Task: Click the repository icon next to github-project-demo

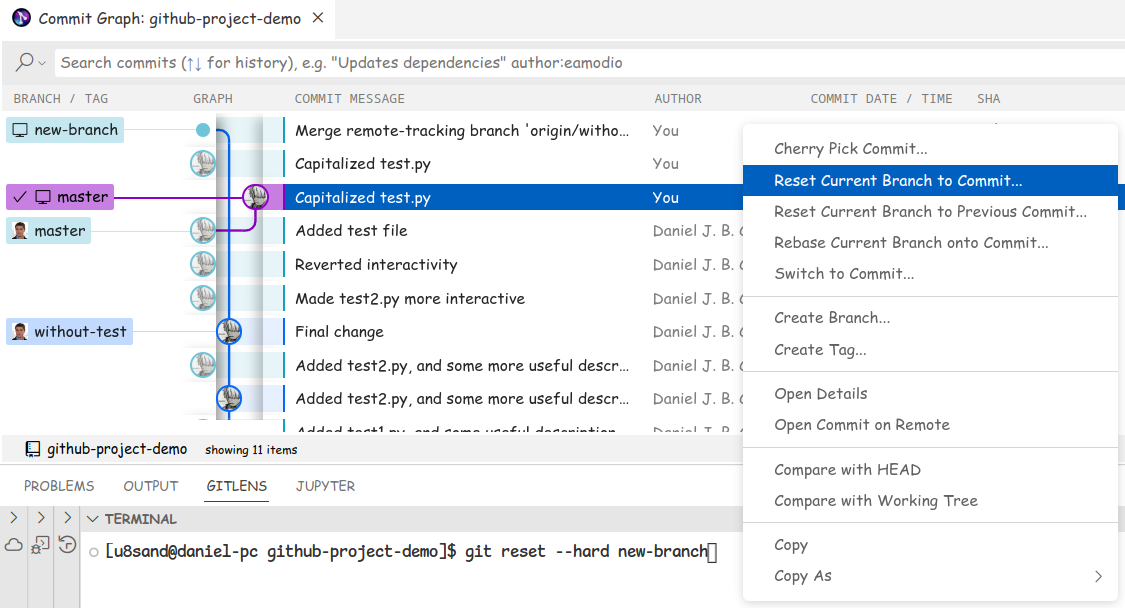Action: [33, 449]
